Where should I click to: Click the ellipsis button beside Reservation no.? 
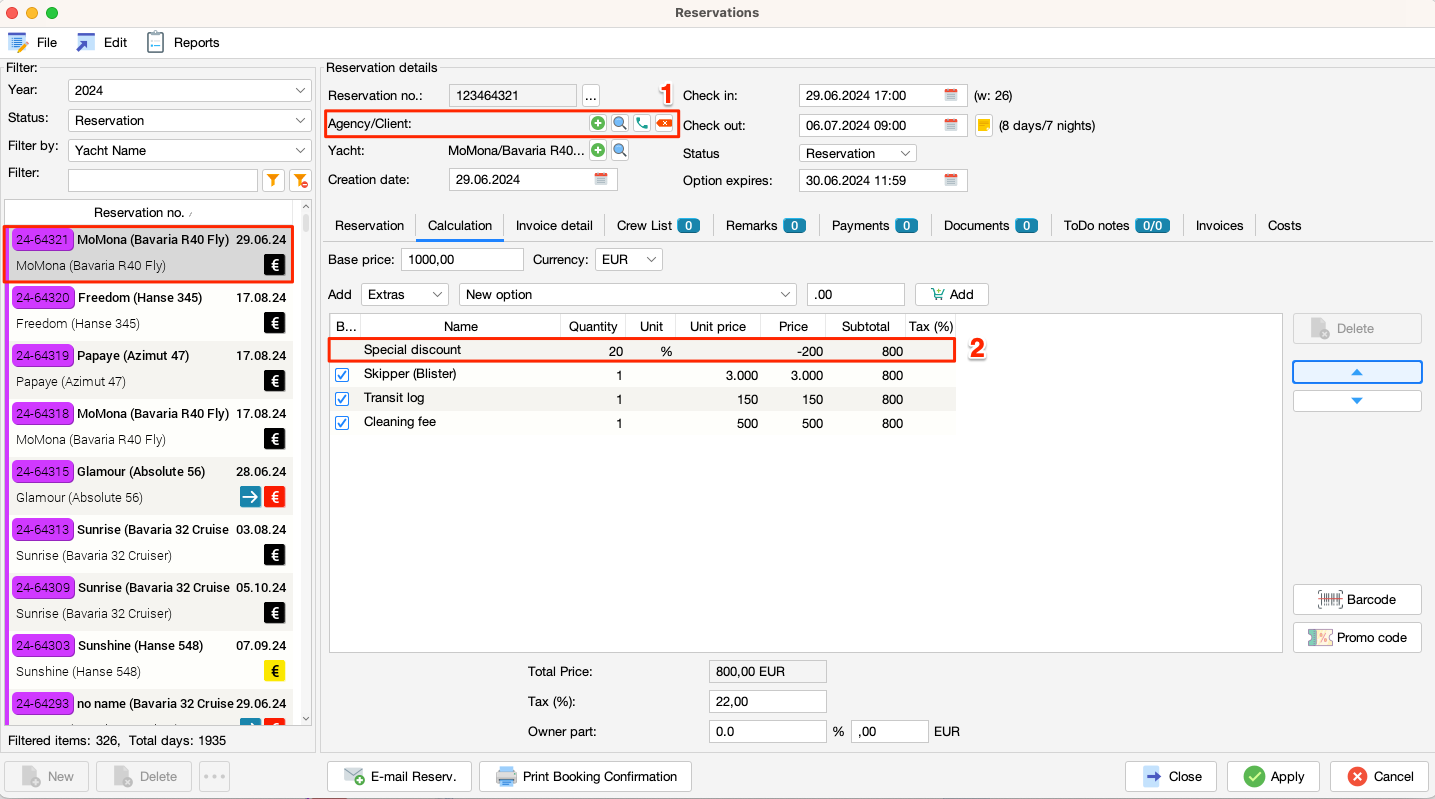coord(591,96)
